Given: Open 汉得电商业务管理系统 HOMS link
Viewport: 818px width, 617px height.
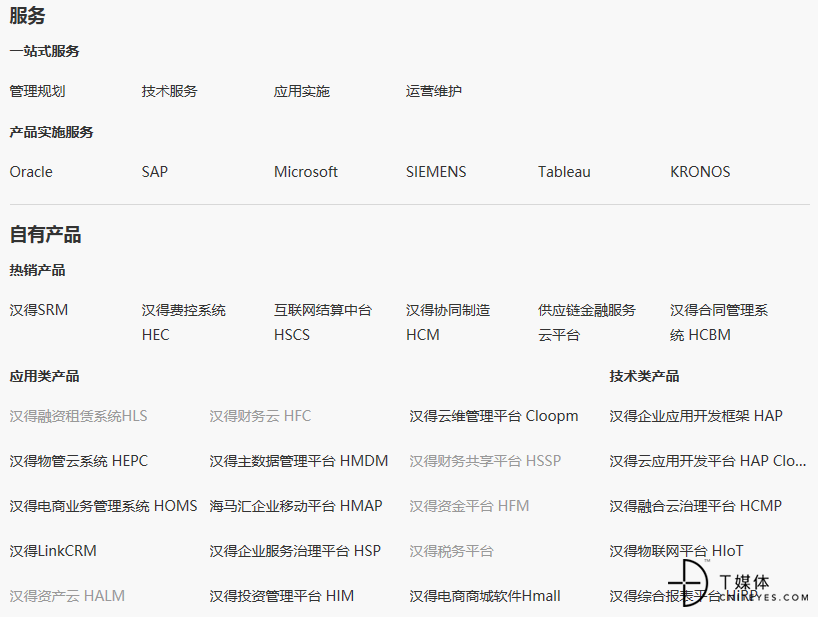Looking at the screenshot, I should (103, 506).
